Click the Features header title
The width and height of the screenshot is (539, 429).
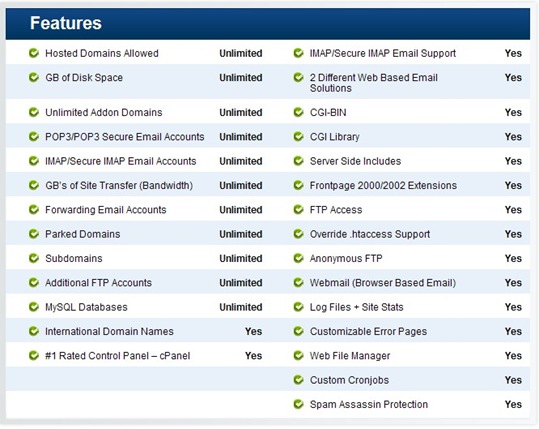point(66,23)
